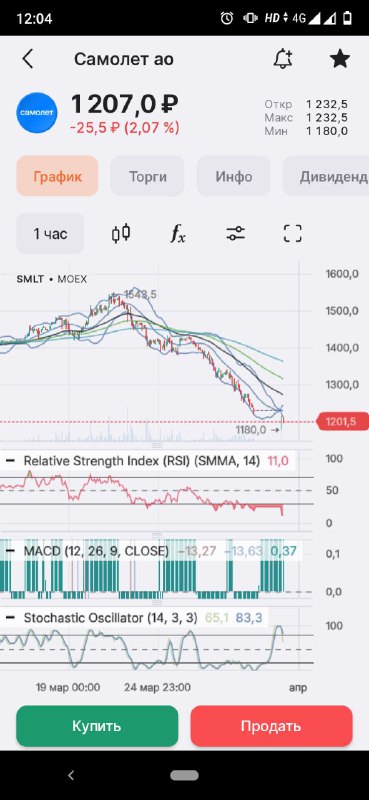Tap the red Продать button
The image size is (369, 800).
272,726
